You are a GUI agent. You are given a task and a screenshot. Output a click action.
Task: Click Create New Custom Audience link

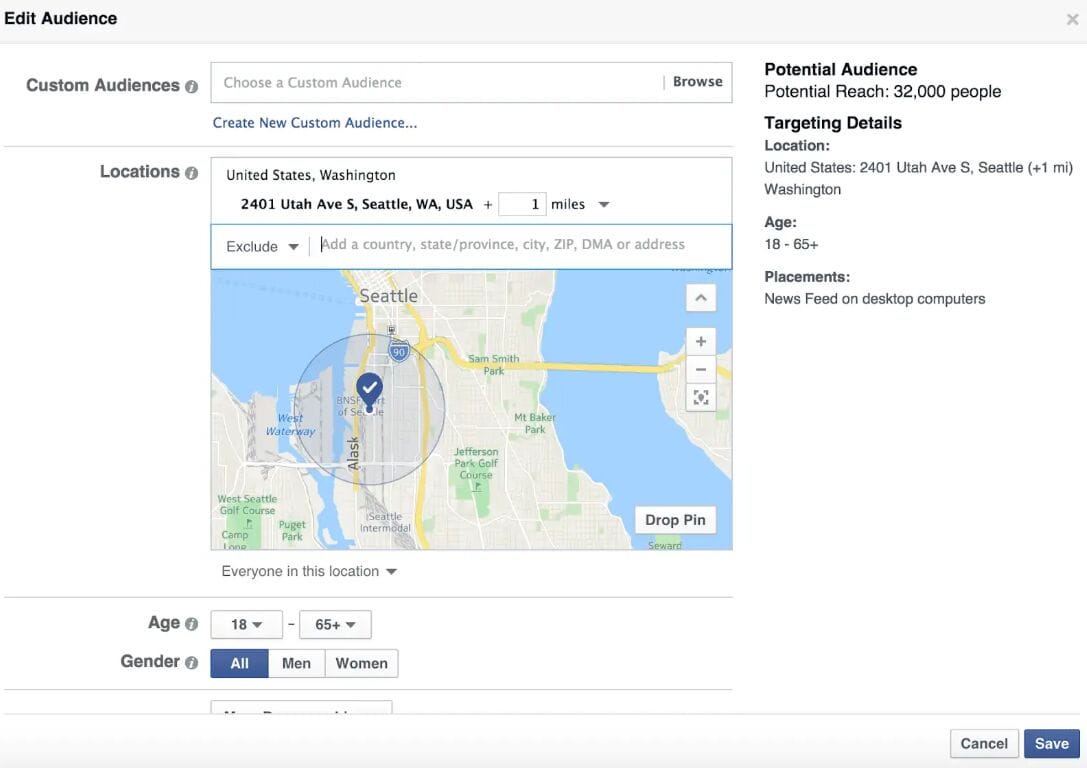(315, 123)
